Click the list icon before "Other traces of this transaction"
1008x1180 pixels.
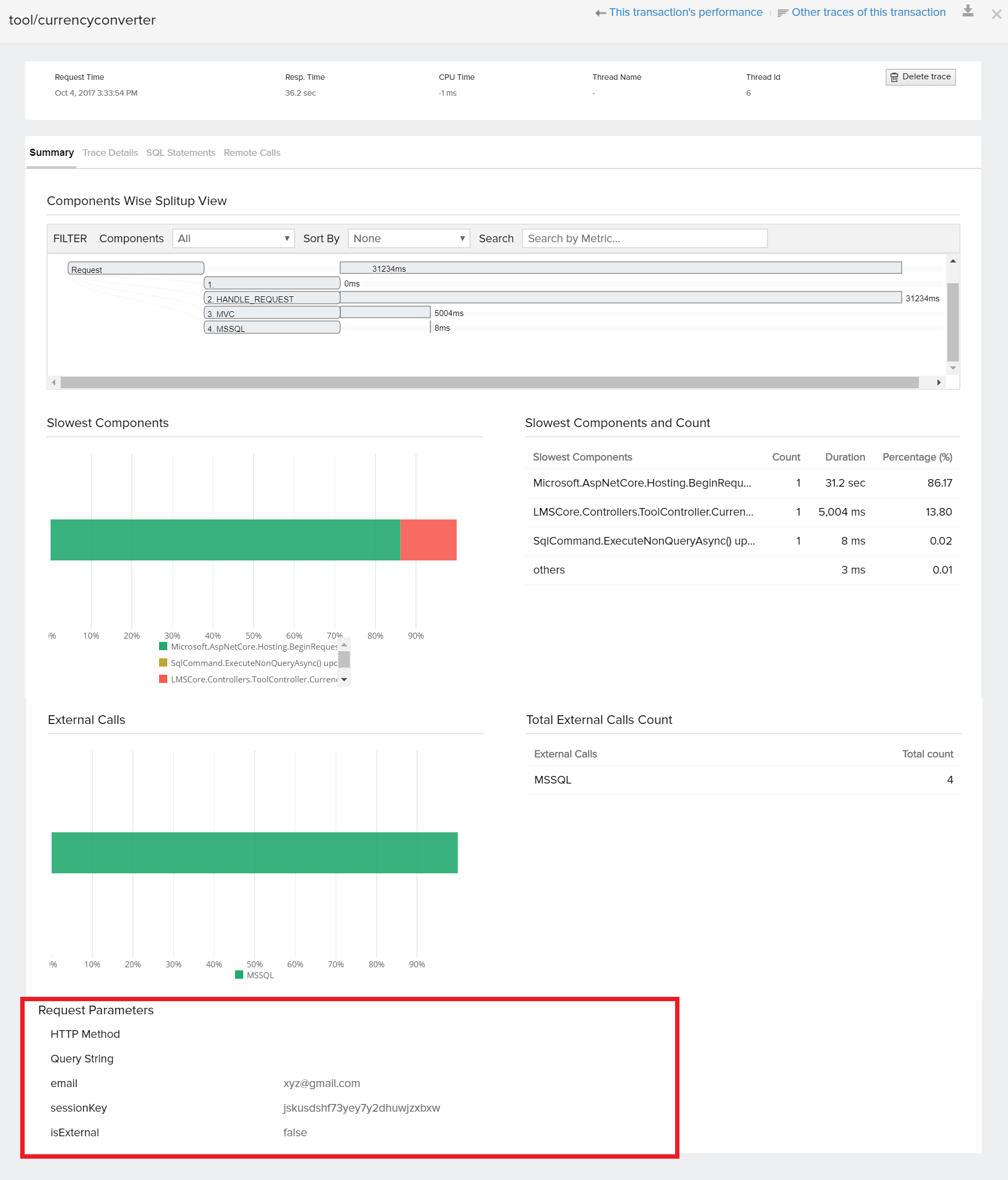coord(784,12)
